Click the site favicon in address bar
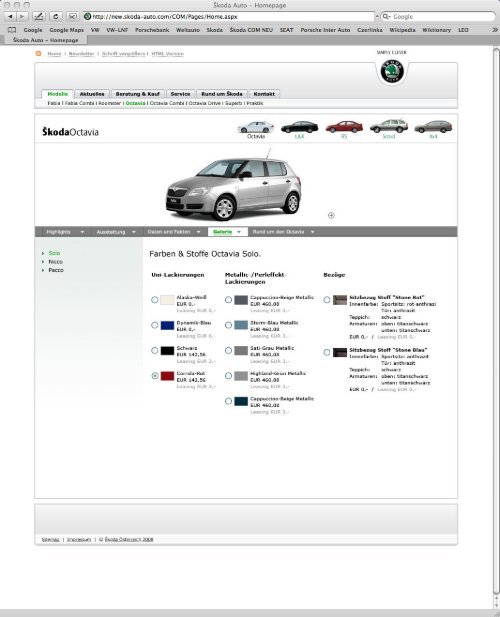Viewport: 500px width, 617px height. [x=88, y=17]
